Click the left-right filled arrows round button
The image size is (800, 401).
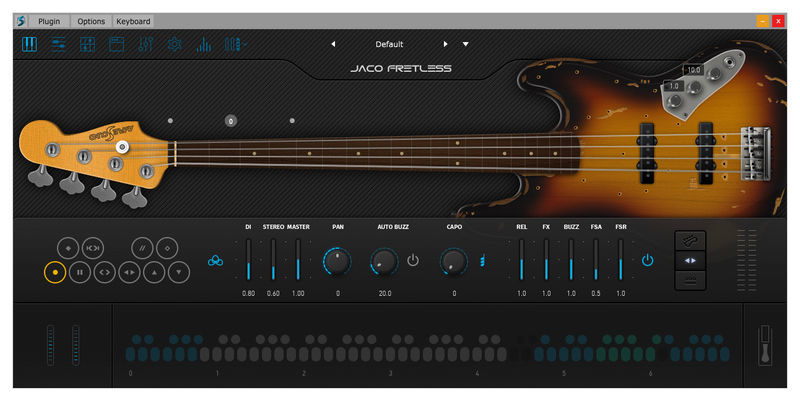(x=130, y=272)
